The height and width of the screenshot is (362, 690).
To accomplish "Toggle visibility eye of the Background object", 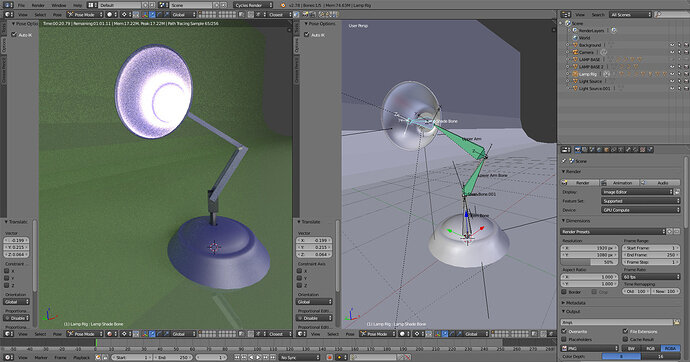I will [x=672, y=45].
